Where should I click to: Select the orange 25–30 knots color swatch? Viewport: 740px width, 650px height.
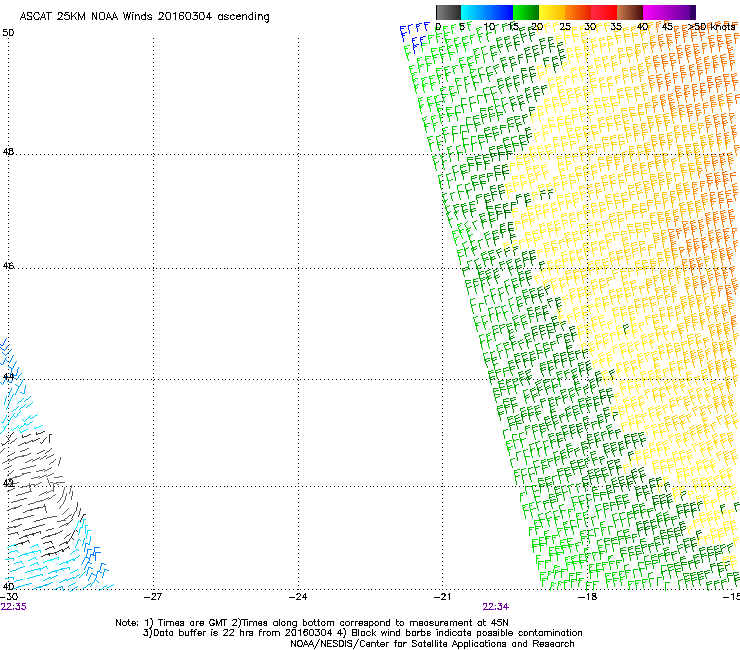point(578,12)
